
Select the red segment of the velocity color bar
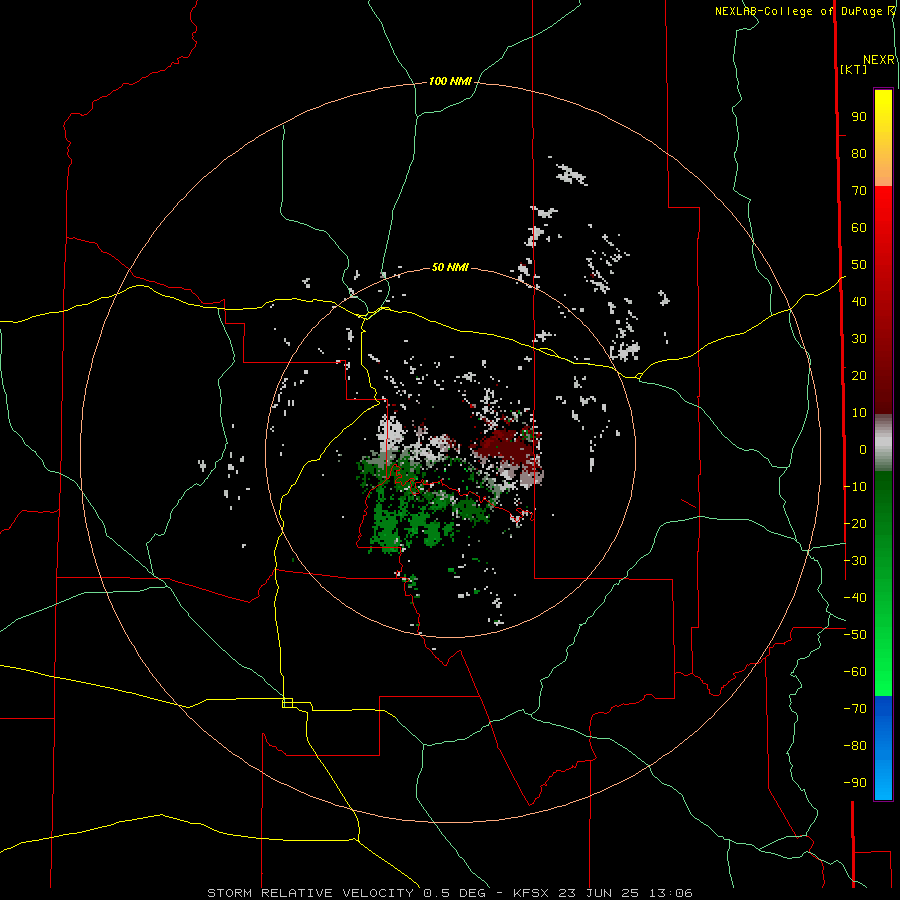pos(883,300)
